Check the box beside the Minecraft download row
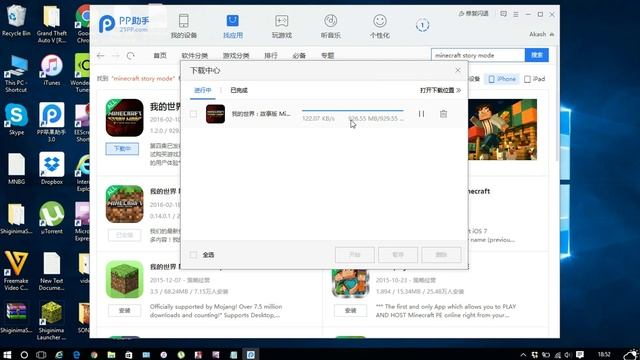The height and width of the screenshot is (360, 640). pyautogui.click(x=193, y=114)
